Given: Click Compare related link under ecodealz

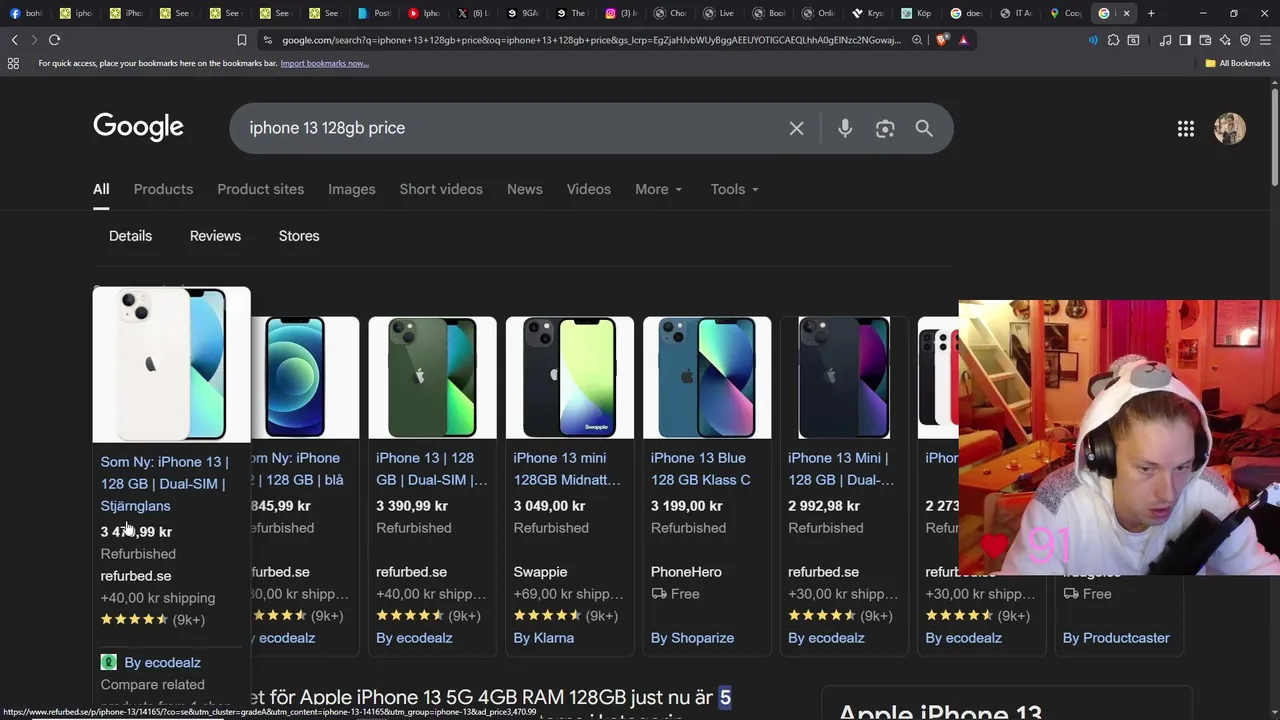Looking at the screenshot, I should tap(152, 685).
